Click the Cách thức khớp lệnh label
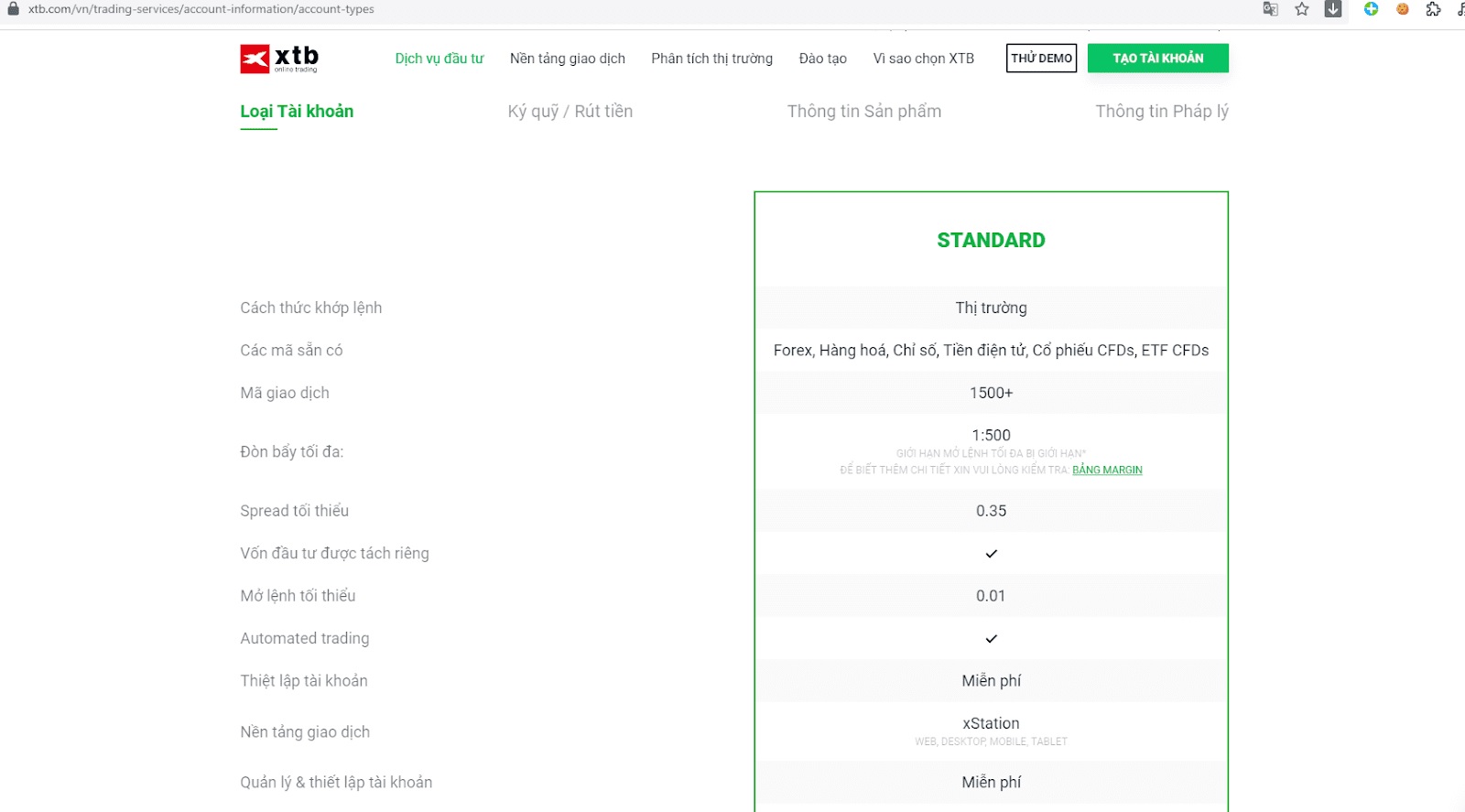The height and width of the screenshot is (812, 1465). click(x=311, y=308)
